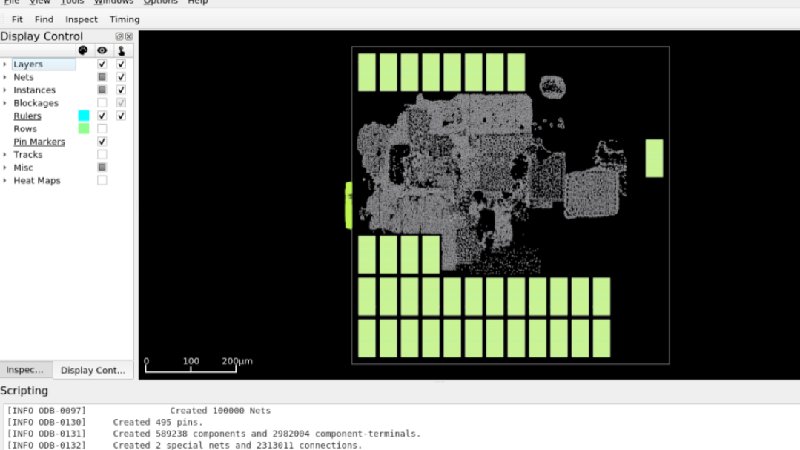Click the 'Created 100000 Nets' log line

[x=220, y=410]
